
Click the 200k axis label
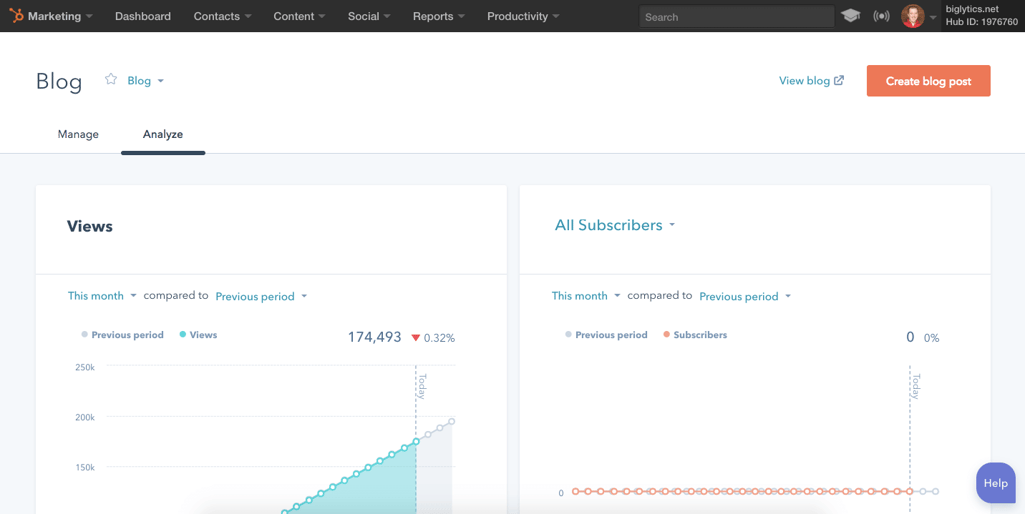85,417
